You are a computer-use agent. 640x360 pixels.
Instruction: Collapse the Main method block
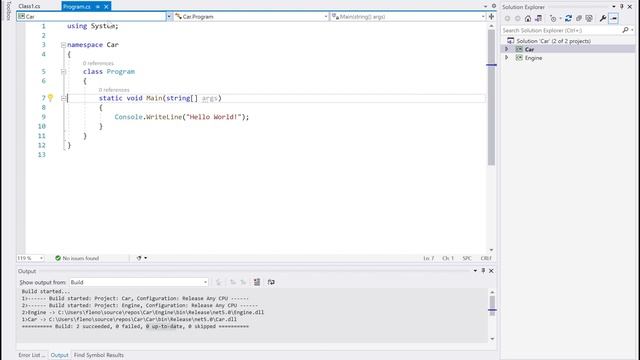point(63,98)
